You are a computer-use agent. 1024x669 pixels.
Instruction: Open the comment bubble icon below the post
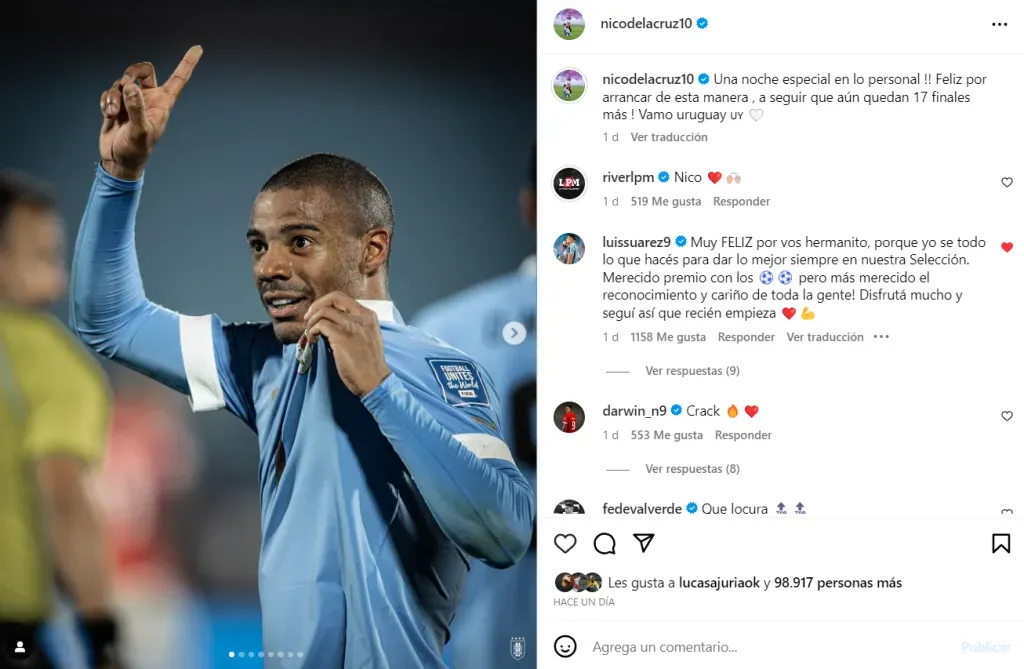coord(605,543)
